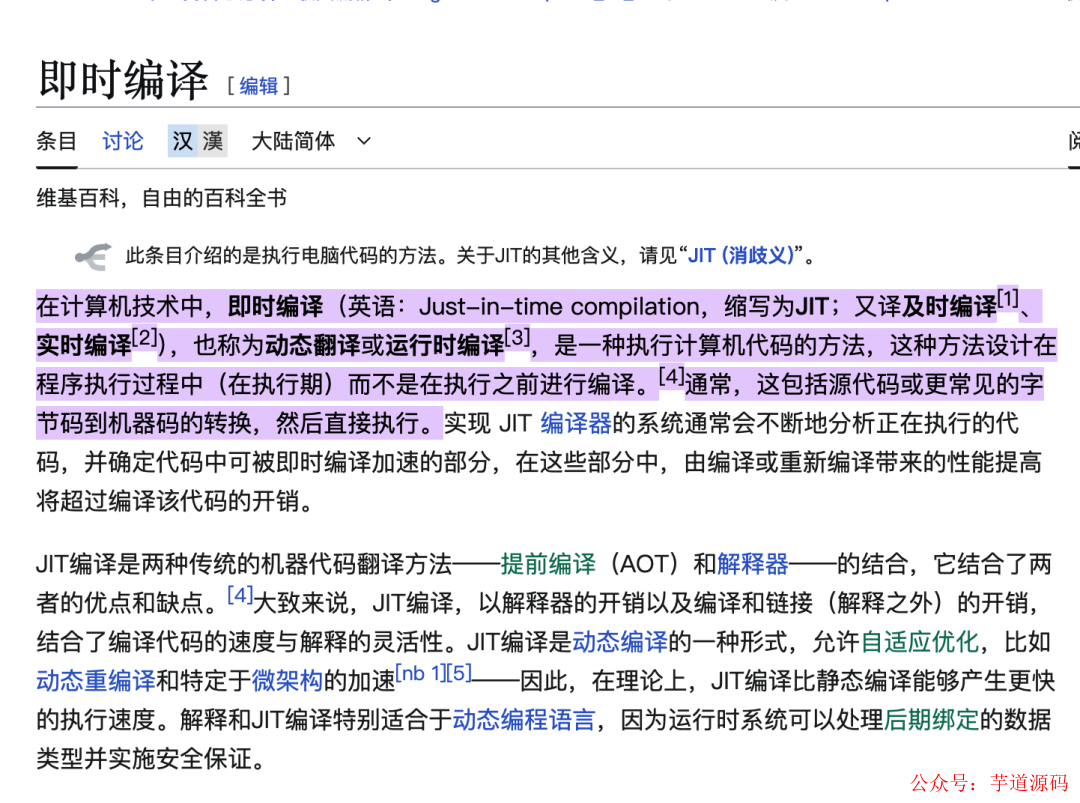Image resolution: width=1080 pixels, height=803 pixels.
Task: Jump to footnote [1] after 及时编译
Action: pos(1007,298)
